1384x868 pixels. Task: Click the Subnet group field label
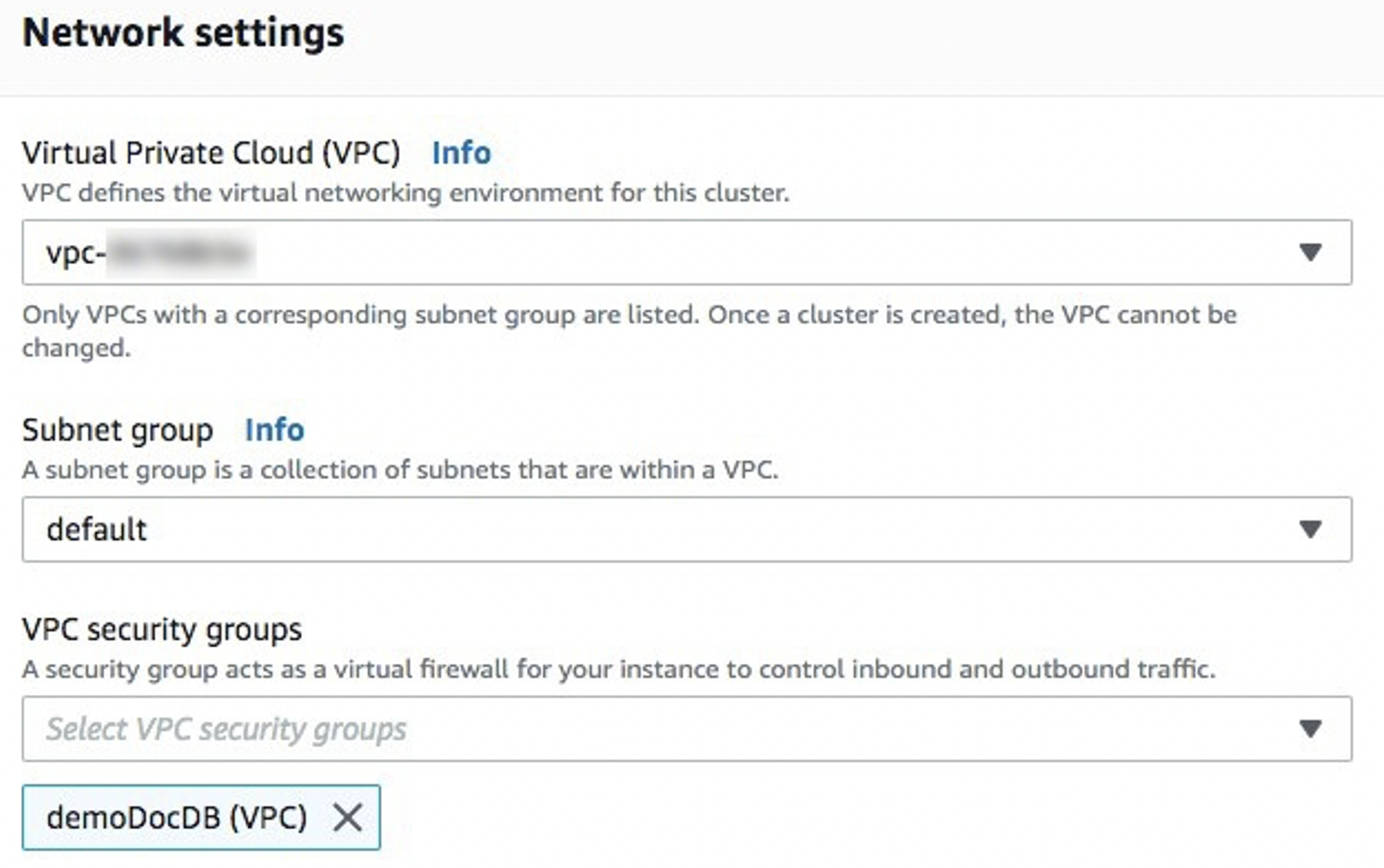click(x=118, y=429)
